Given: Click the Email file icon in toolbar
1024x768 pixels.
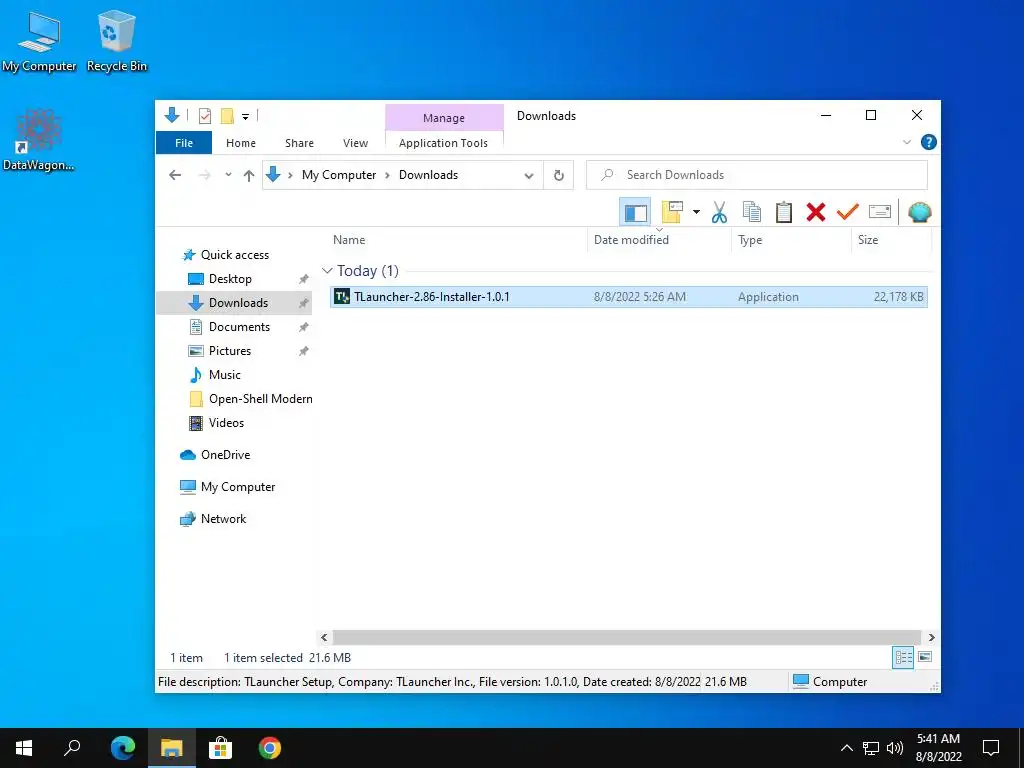Looking at the screenshot, I should coord(880,212).
